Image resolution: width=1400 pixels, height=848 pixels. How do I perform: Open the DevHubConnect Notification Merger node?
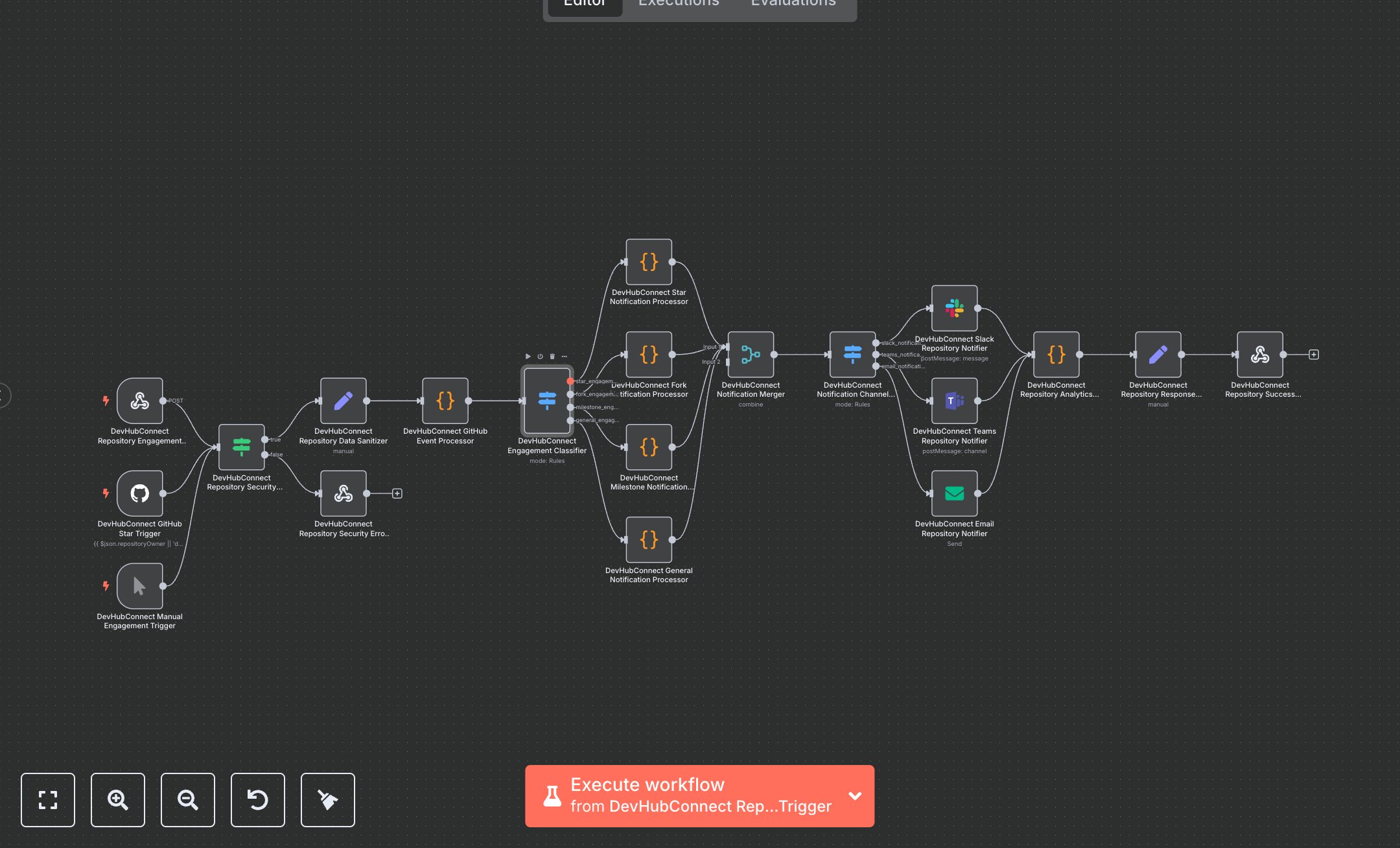coord(750,355)
